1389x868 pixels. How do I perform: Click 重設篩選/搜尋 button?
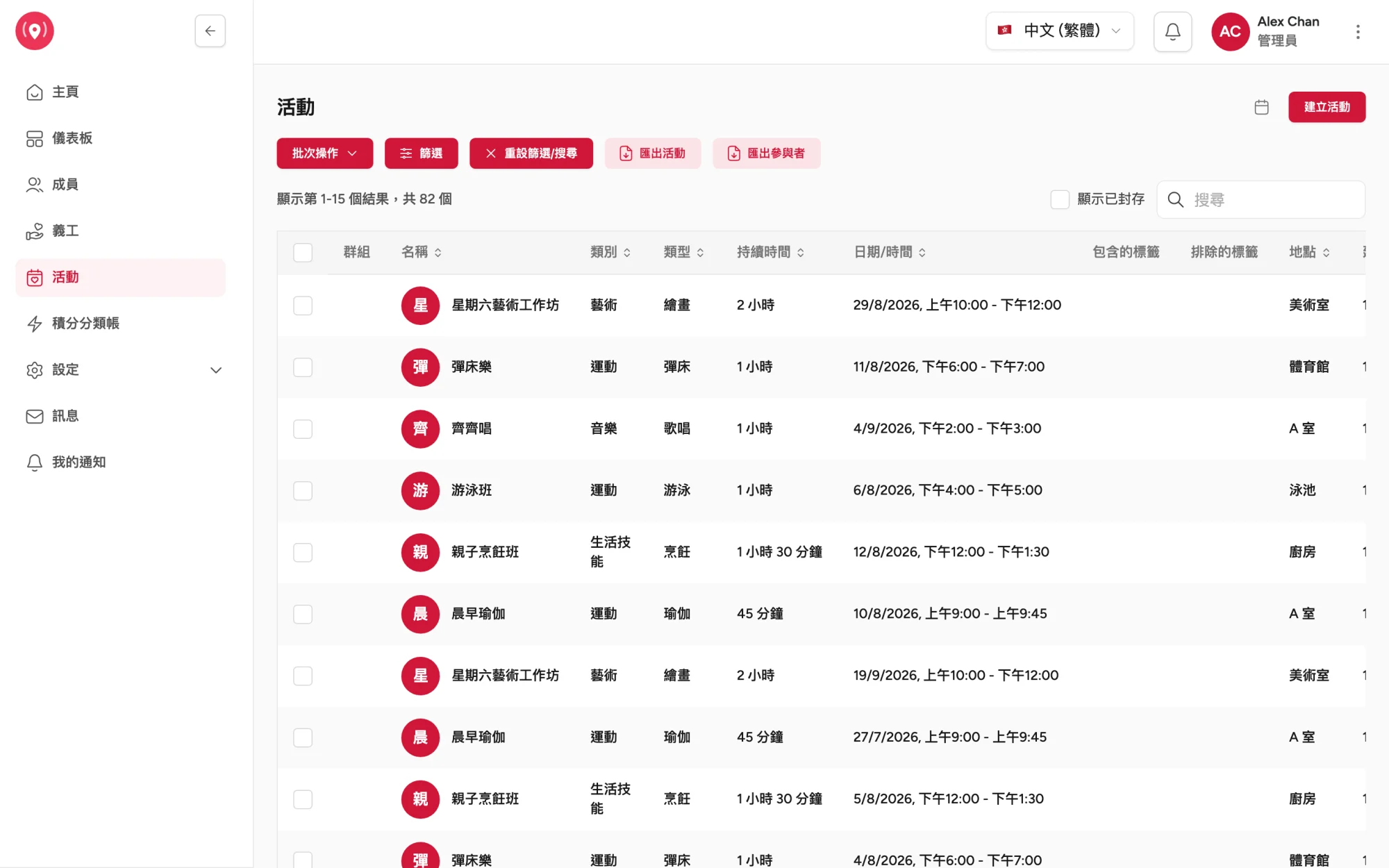[531, 153]
